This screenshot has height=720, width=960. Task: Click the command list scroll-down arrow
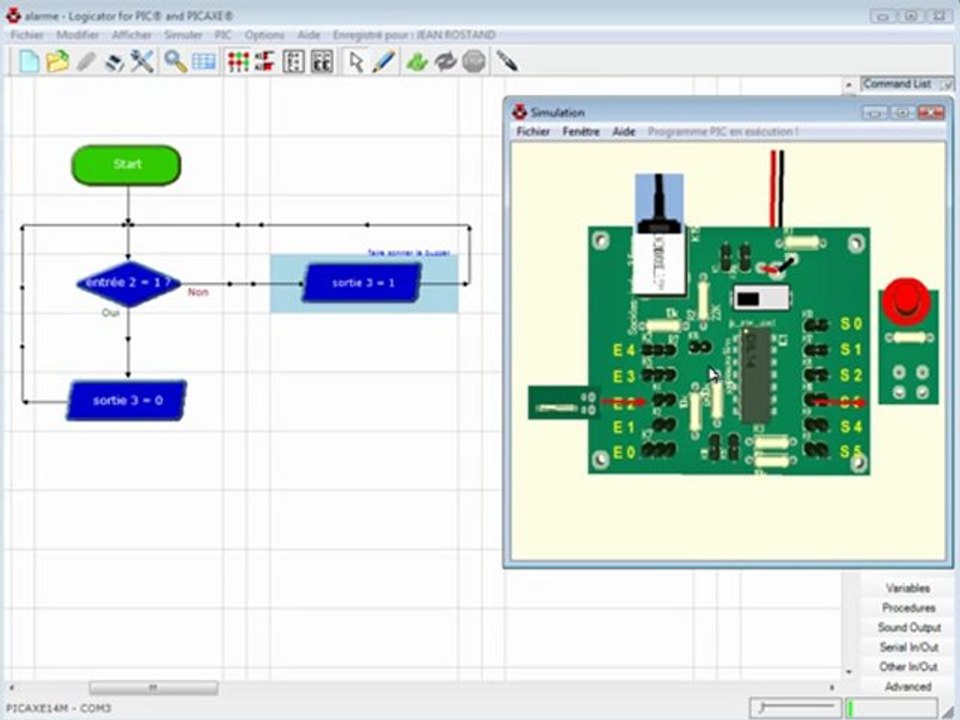coord(849,672)
